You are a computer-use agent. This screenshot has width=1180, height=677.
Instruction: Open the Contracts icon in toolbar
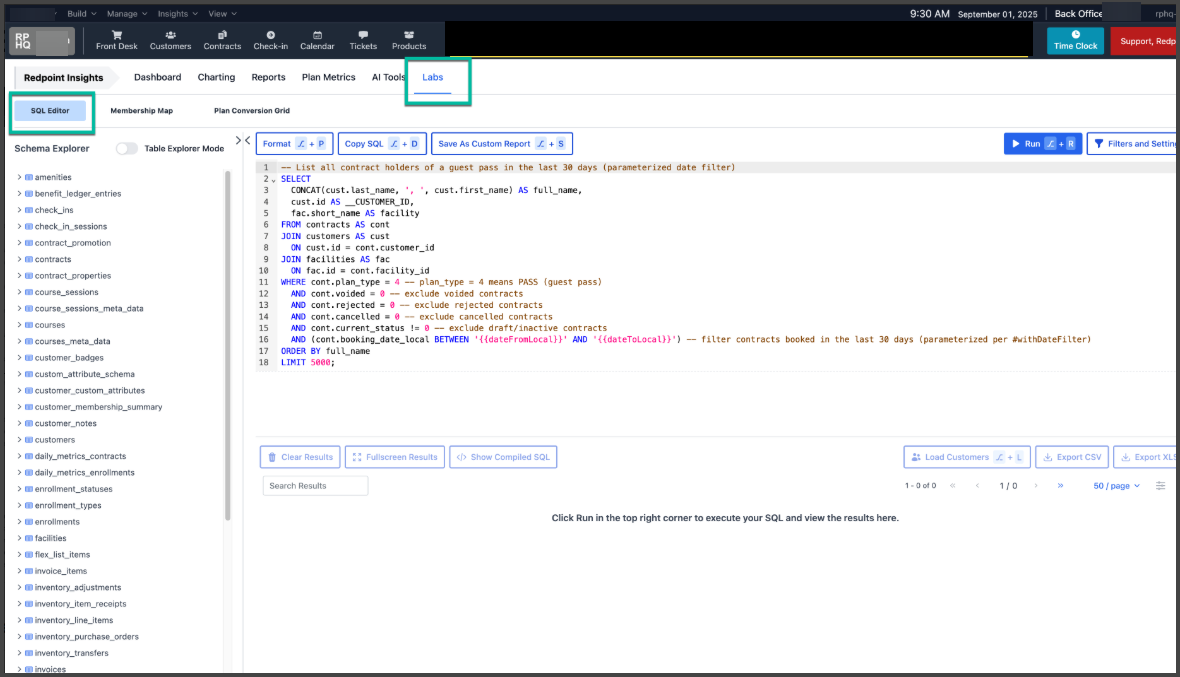click(x=222, y=35)
